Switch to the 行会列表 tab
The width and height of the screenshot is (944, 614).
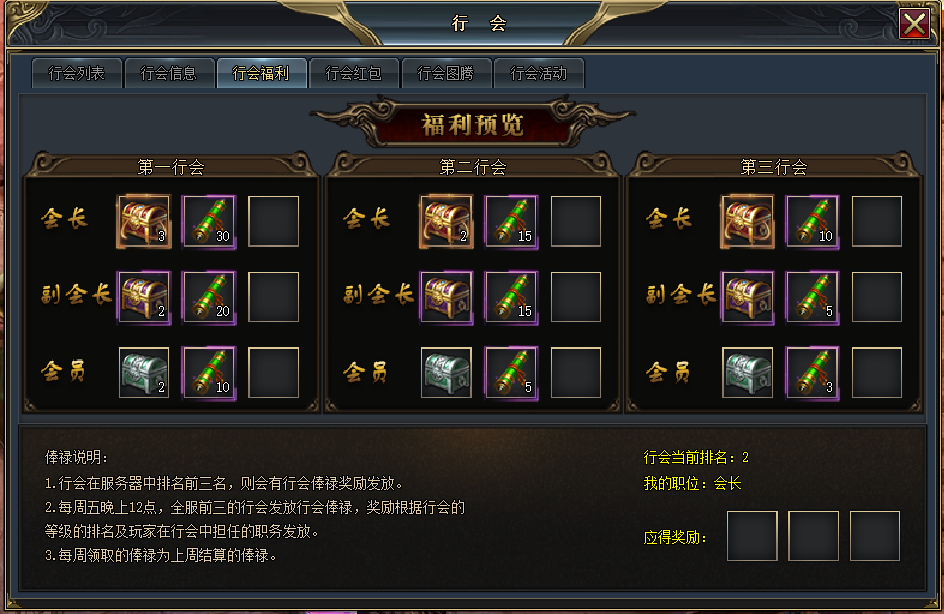76,73
